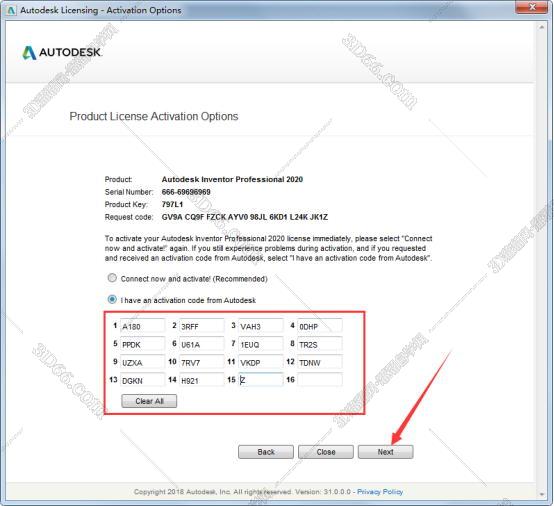Click product name Autodesk Inventor Professional 2020
Image resolution: width=554 pixels, height=506 pixels.
point(232,179)
